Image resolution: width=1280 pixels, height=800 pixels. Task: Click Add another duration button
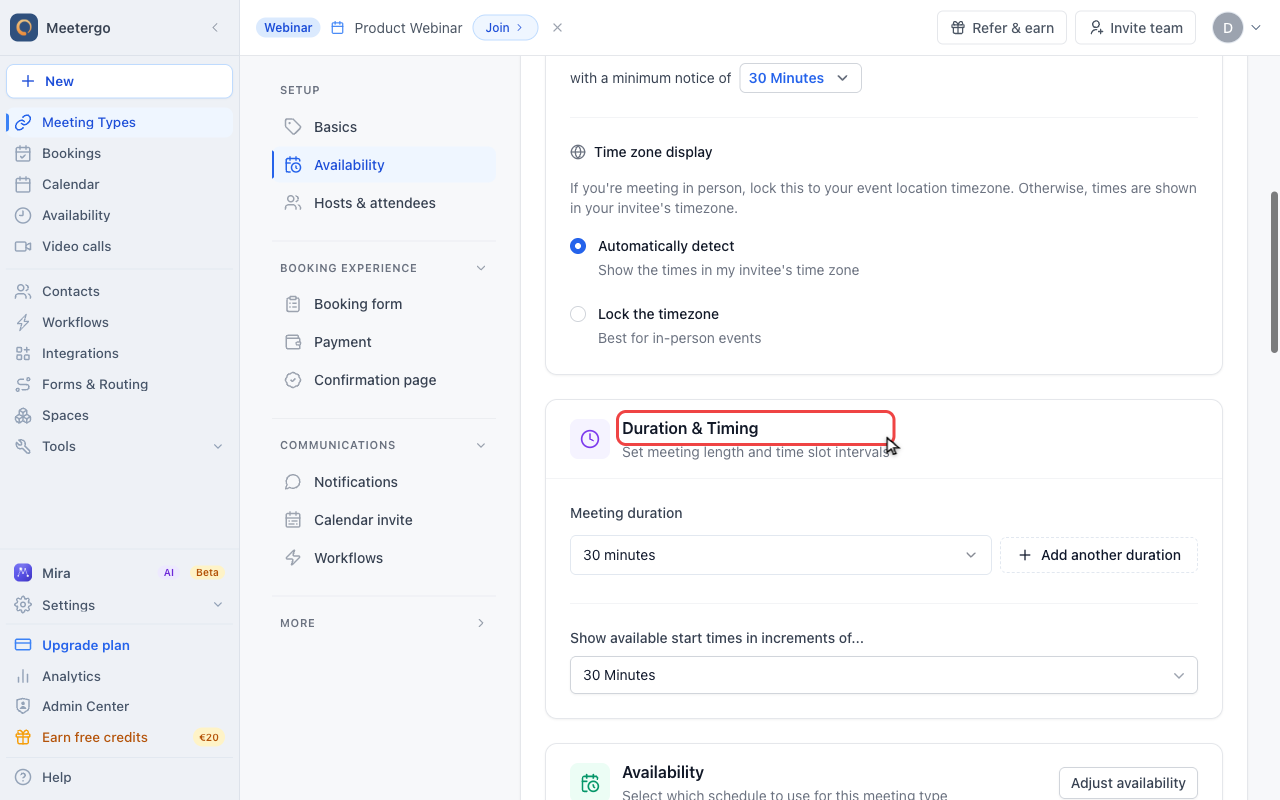[x=1099, y=555]
